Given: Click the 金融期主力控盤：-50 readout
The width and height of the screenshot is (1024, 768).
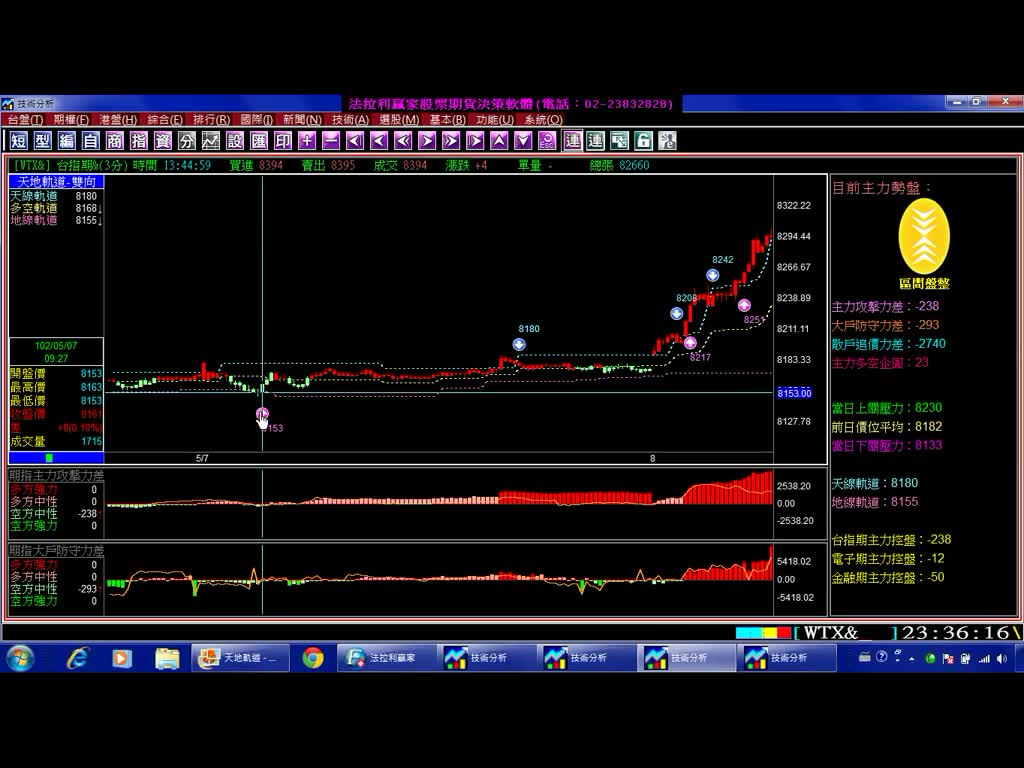Looking at the screenshot, I should point(888,578).
